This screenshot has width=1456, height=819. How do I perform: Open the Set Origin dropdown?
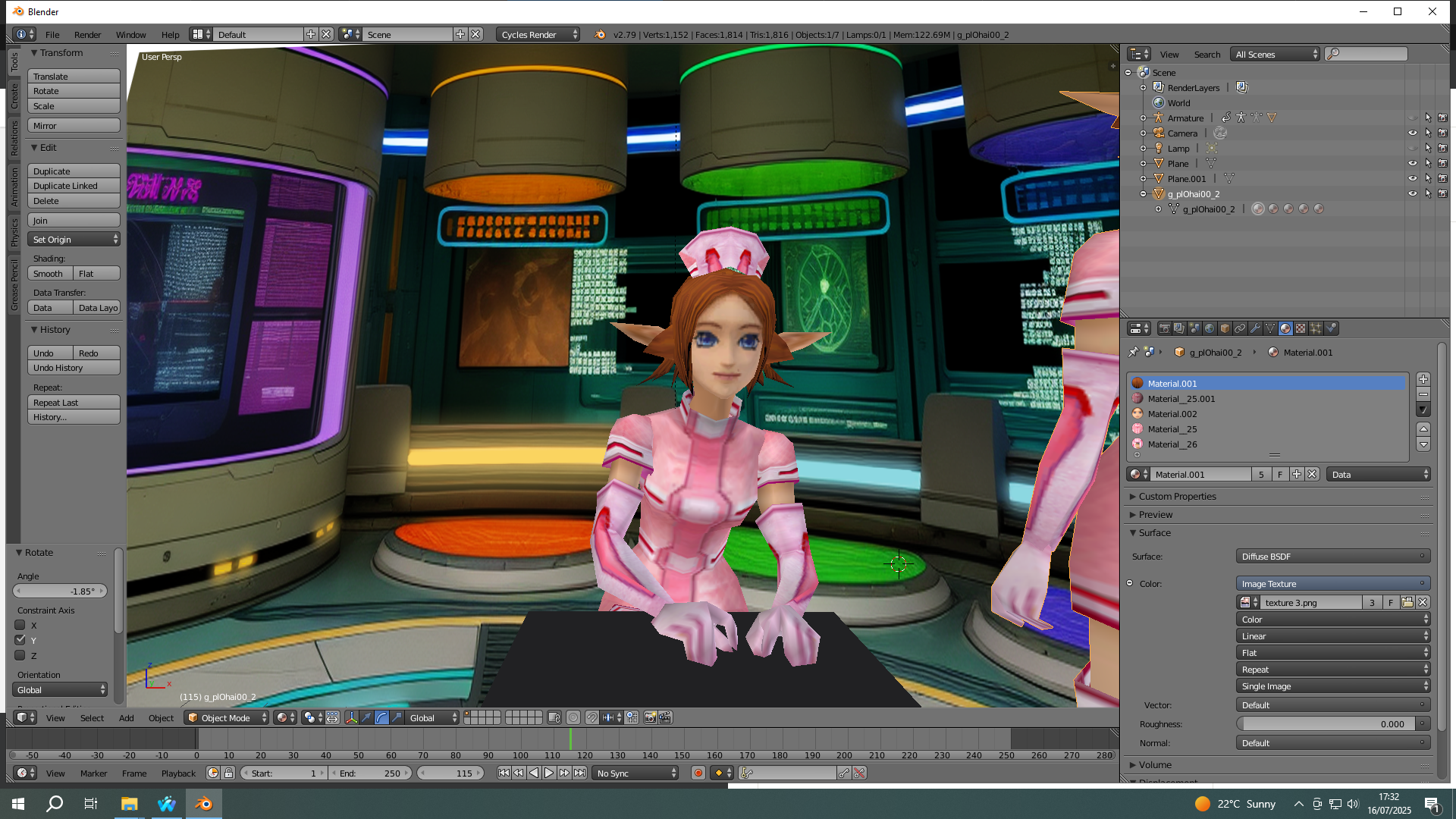click(74, 239)
